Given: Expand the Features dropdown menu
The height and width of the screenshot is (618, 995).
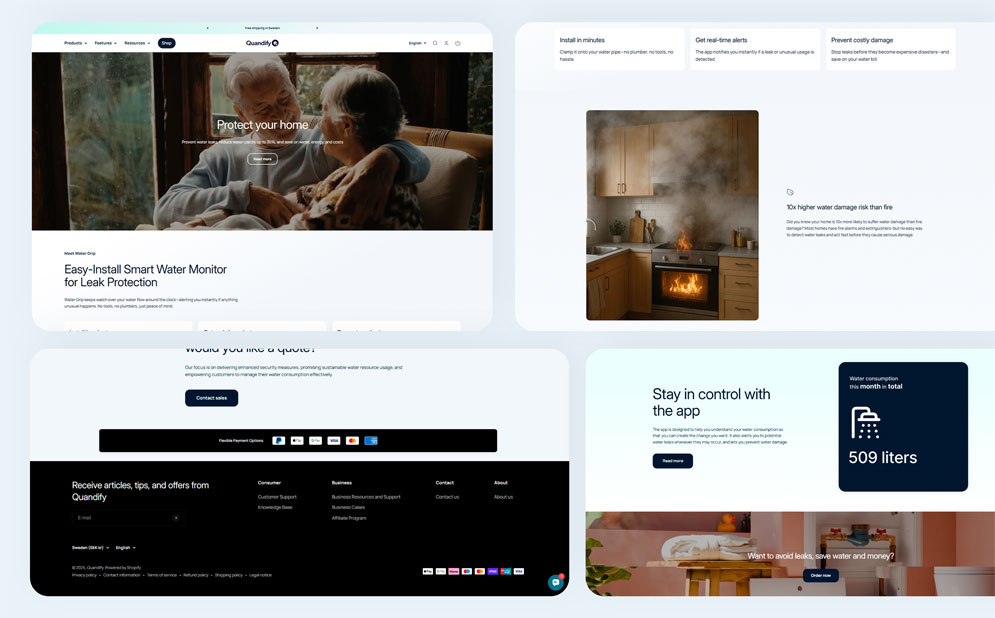Looking at the screenshot, I should pyautogui.click(x=105, y=43).
